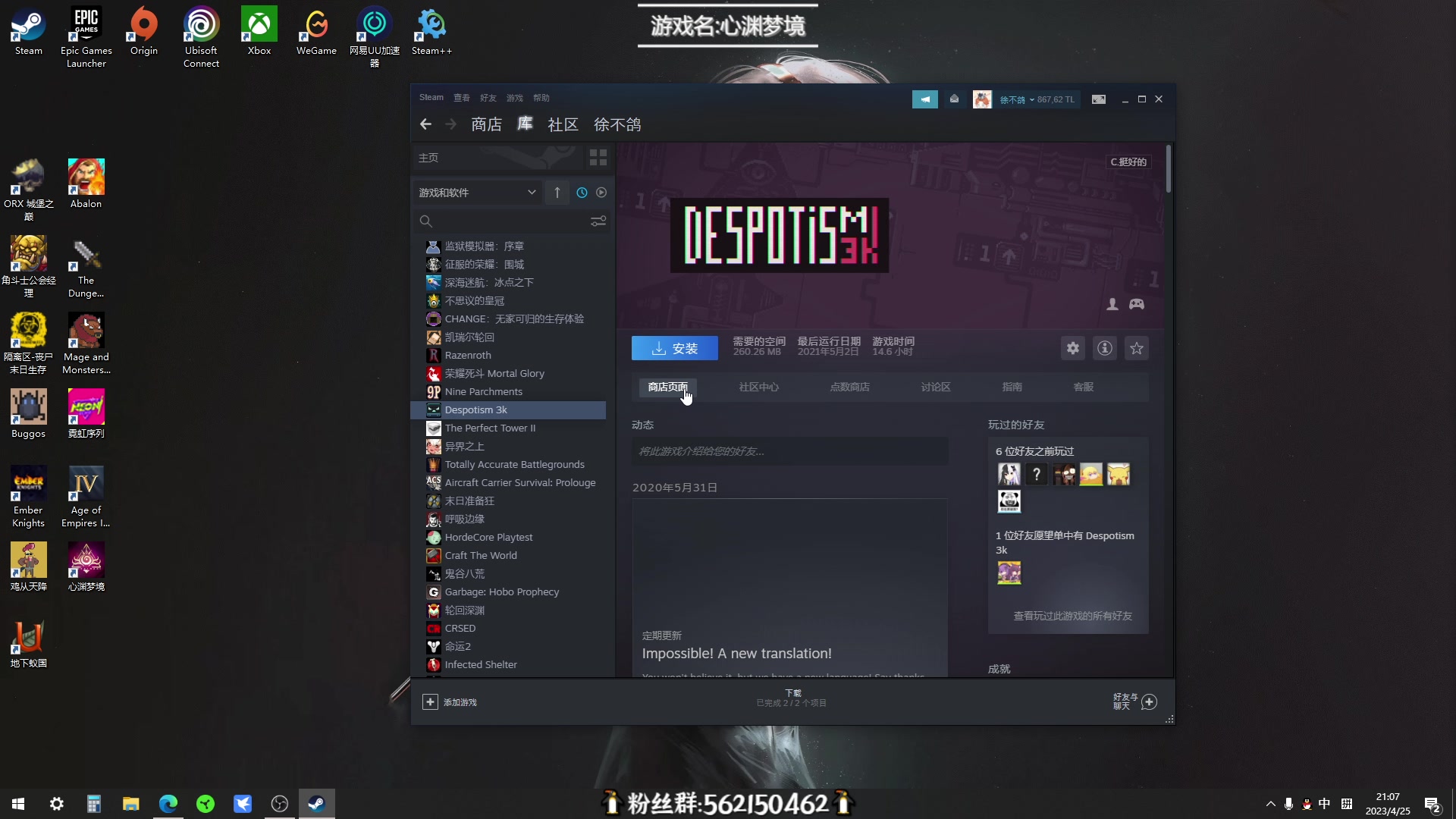Select Craft The World in list
Screen dimensions: 1456x819
(x=508, y=555)
